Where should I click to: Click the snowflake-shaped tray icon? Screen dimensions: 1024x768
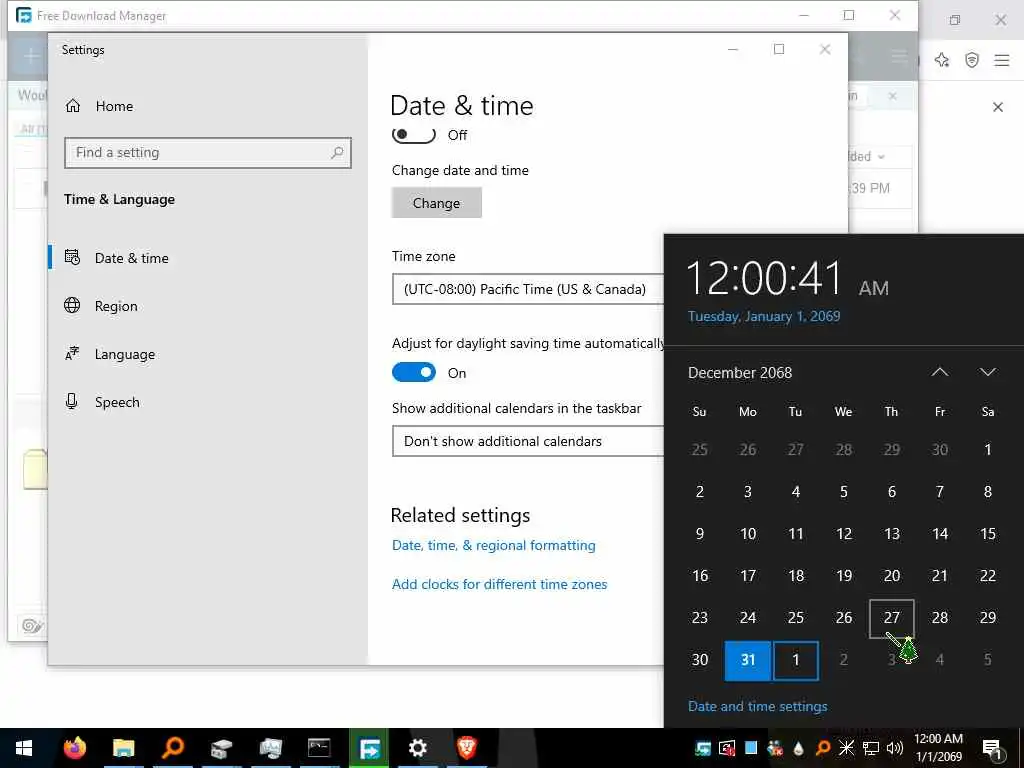pos(846,748)
